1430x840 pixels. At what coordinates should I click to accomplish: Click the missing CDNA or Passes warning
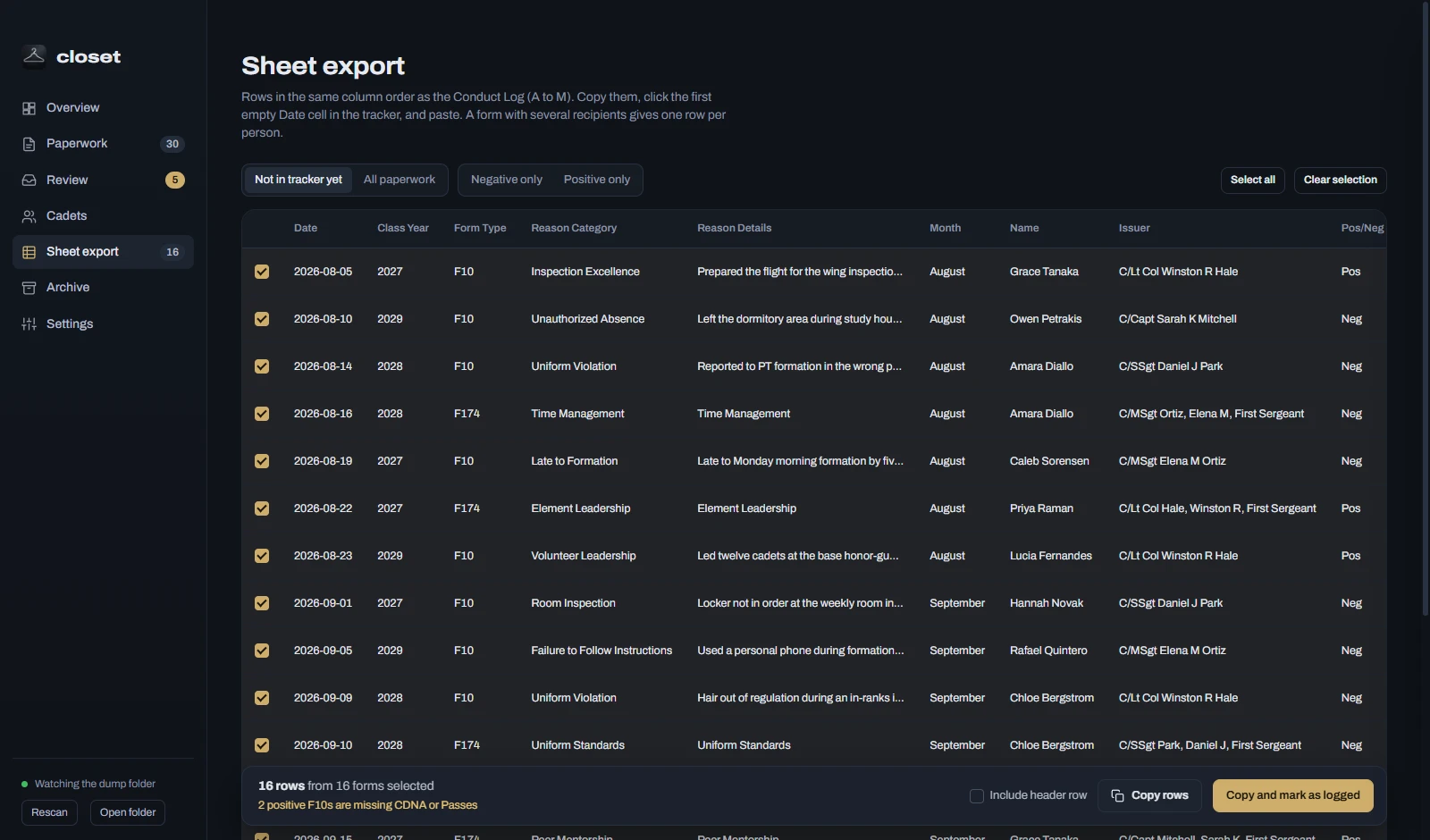click(x=367, y=805)
